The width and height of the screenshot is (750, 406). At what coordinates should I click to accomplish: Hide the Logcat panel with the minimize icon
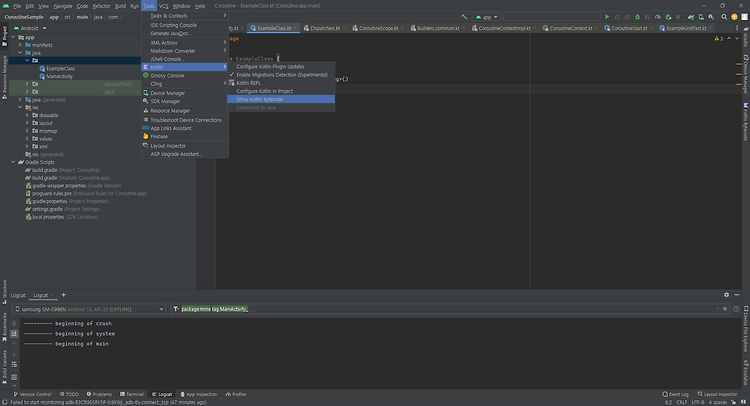coord(737,295)
